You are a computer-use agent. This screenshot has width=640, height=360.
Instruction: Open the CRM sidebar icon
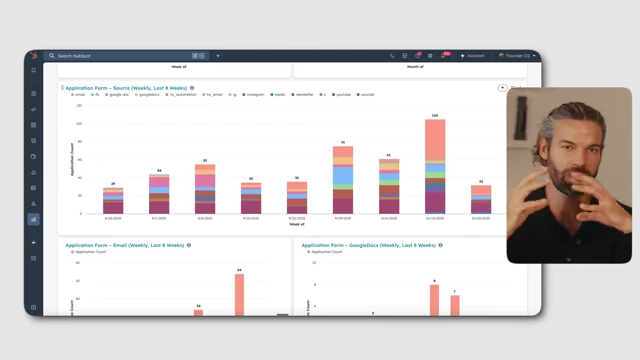tap(33, 93)
